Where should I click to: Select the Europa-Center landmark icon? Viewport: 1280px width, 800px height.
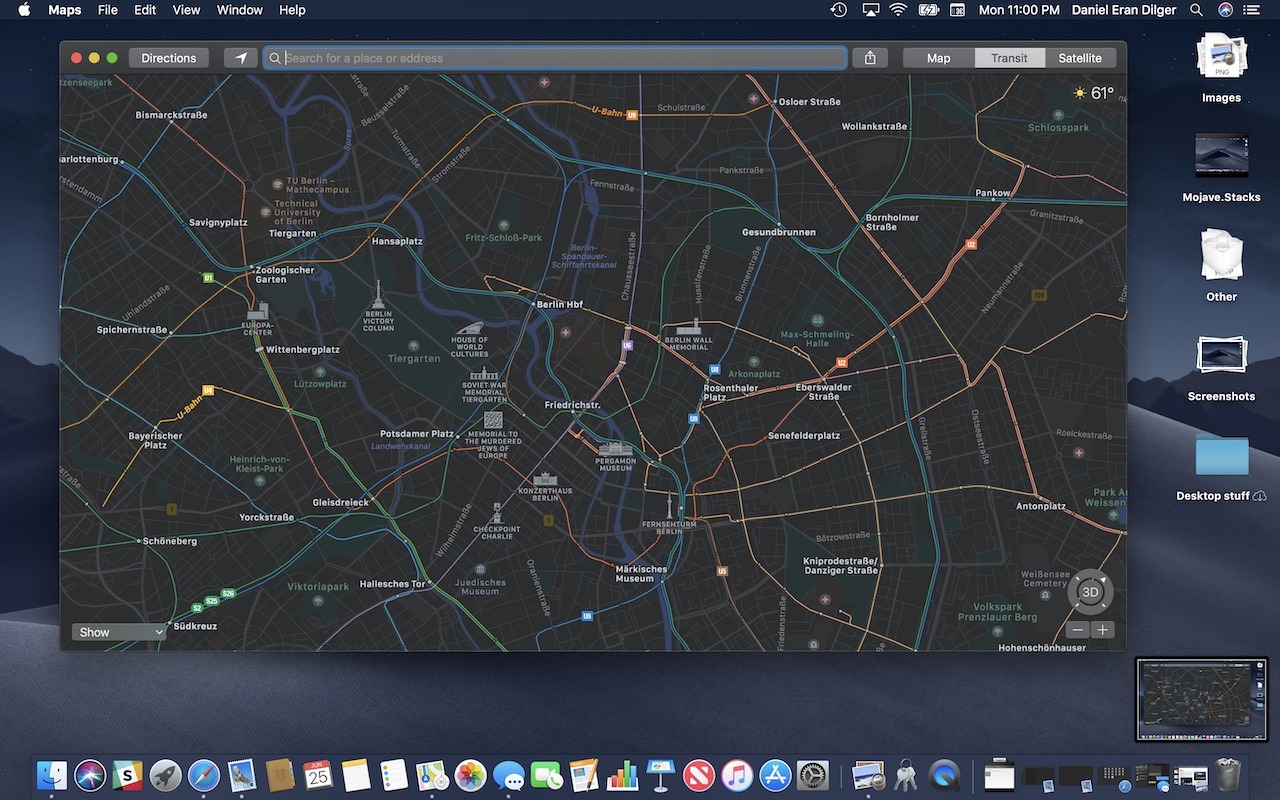pos(258,311)
